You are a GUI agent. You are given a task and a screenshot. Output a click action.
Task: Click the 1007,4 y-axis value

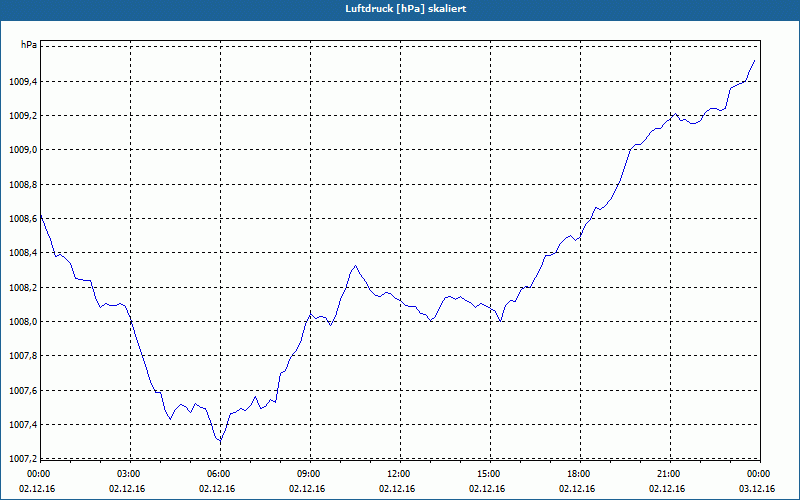click(x=23, y=424)
